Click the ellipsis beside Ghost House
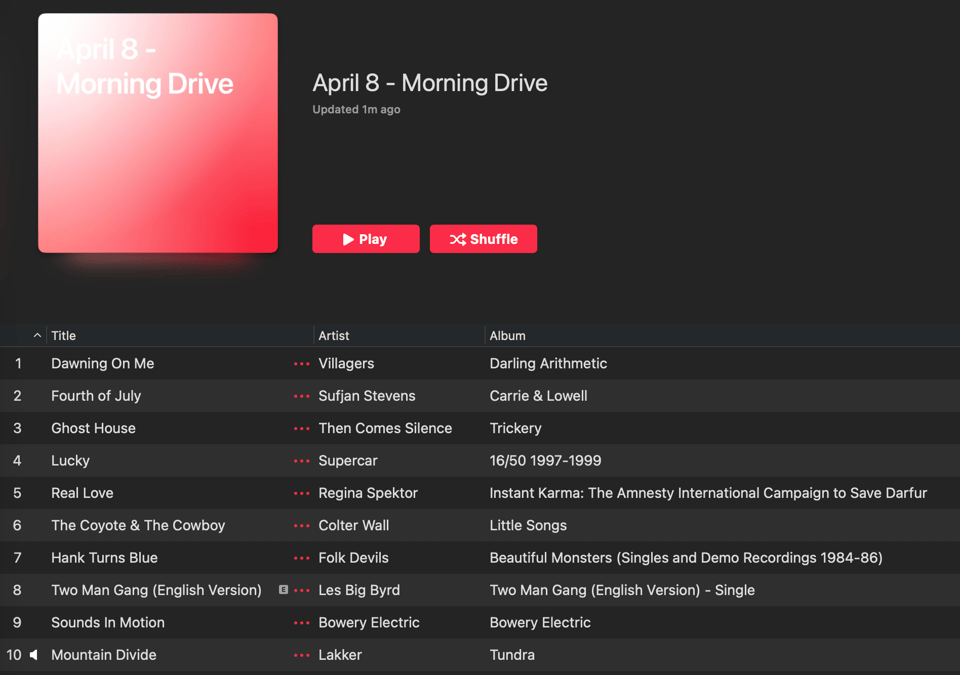The height and width of the screenshot is (675, 960). pos(301,428)
